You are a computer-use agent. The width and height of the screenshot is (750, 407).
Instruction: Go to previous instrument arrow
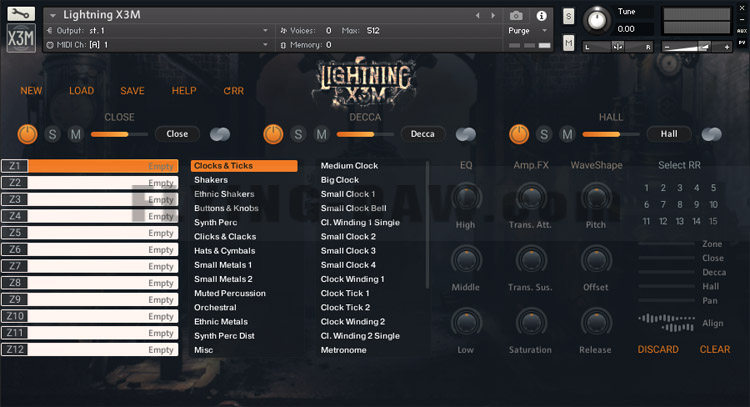[x=477, y=15]
